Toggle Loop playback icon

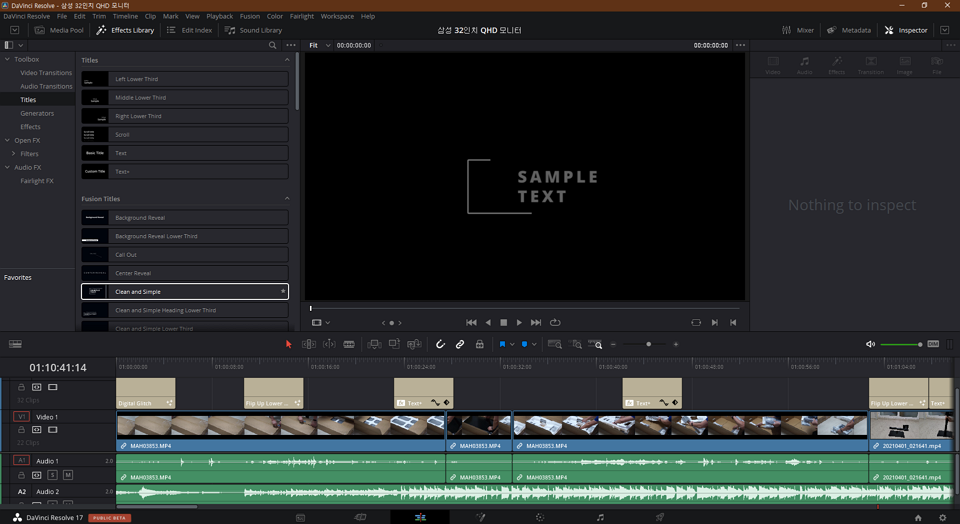555,323
